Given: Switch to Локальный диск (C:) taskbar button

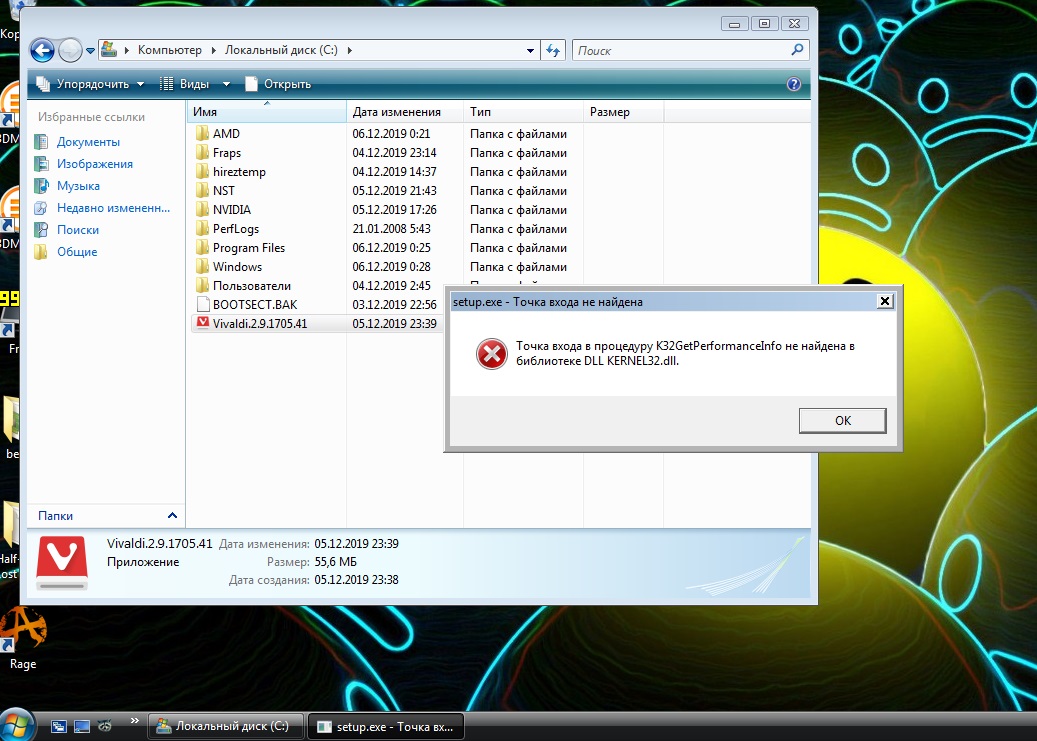Looking at the screenshot, I should pos(226,726).
